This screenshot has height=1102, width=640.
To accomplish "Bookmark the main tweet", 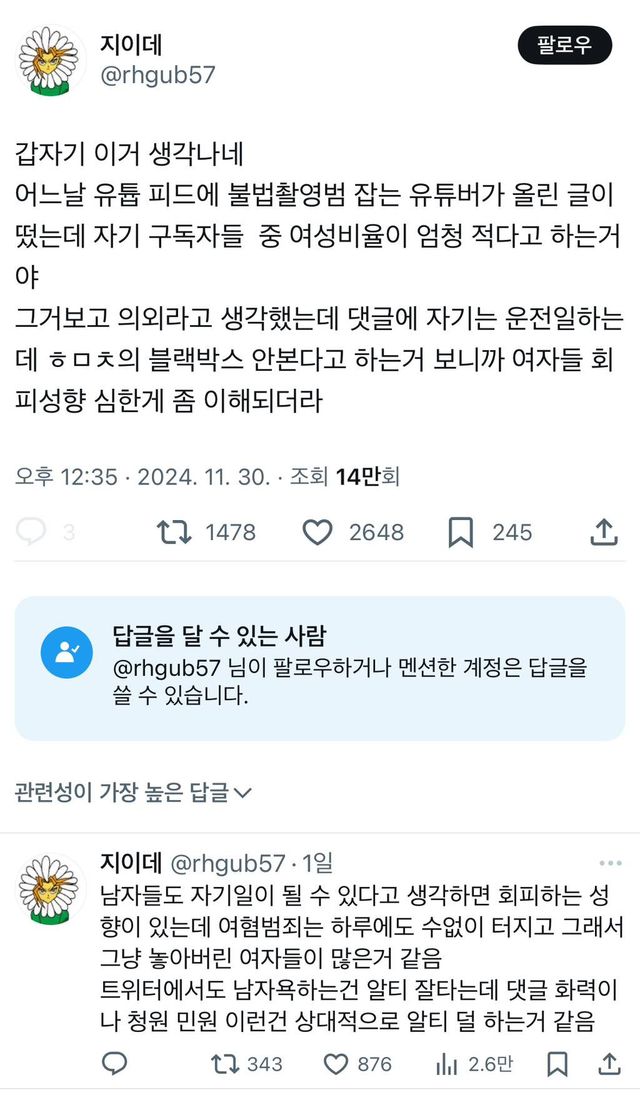I will point(460,532).
